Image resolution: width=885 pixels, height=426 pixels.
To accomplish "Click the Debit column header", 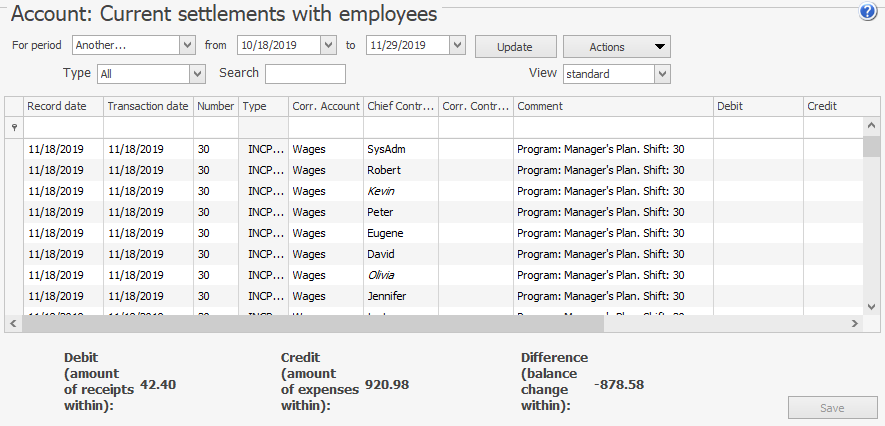I will coord(758,106).
